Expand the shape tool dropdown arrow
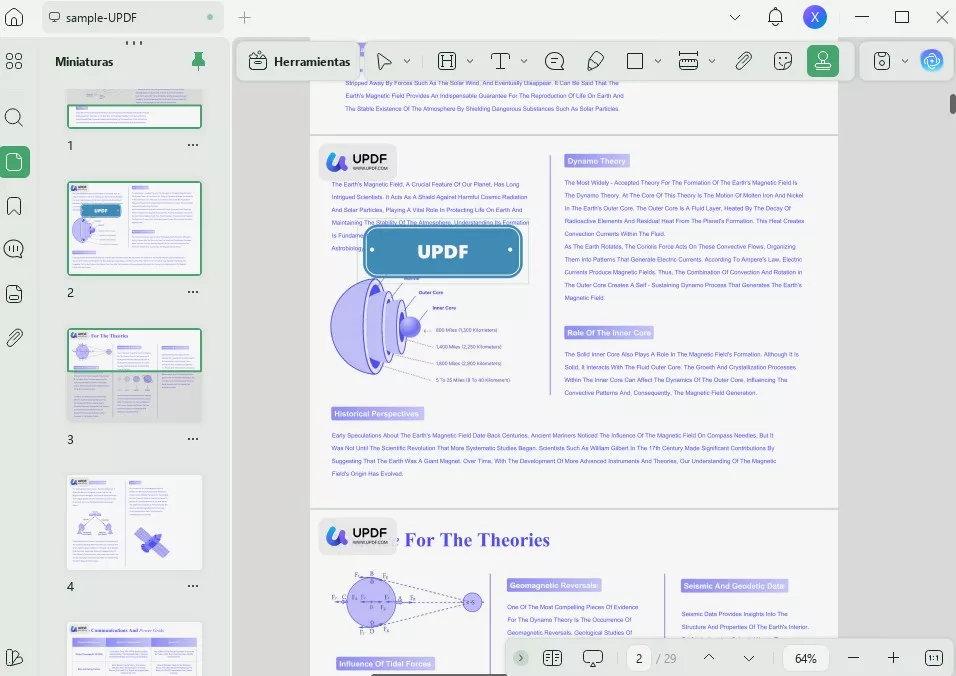The width and height of the screenshot is (956, 676). (658, 61)
